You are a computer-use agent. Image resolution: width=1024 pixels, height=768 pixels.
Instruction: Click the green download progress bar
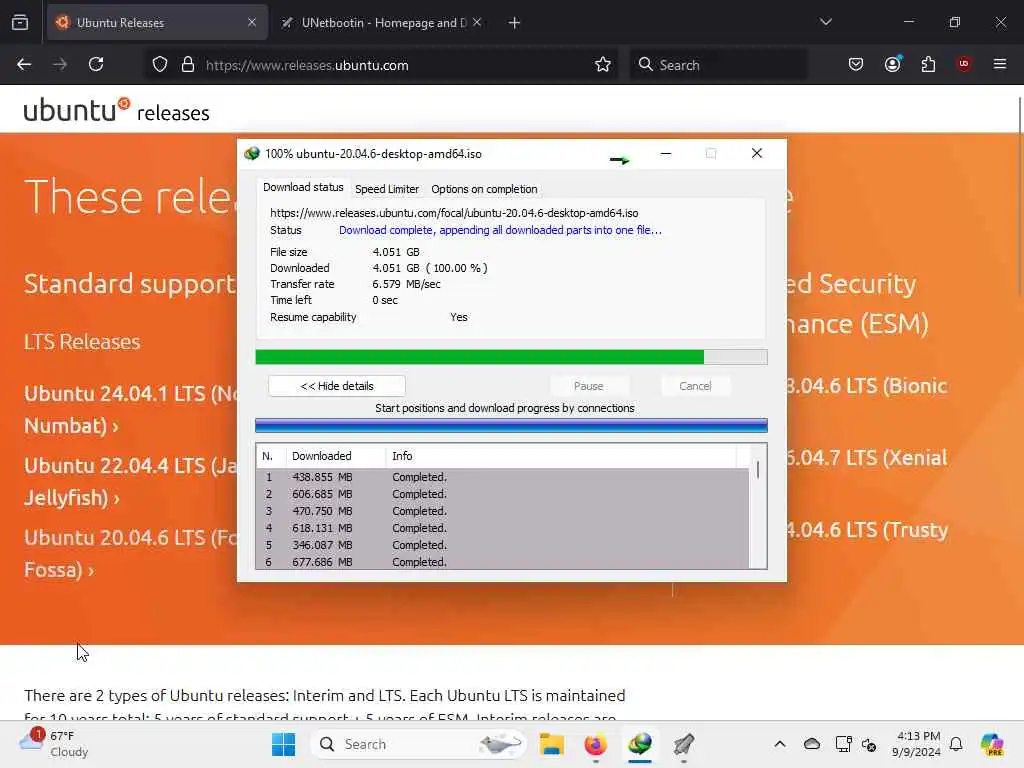511,357
